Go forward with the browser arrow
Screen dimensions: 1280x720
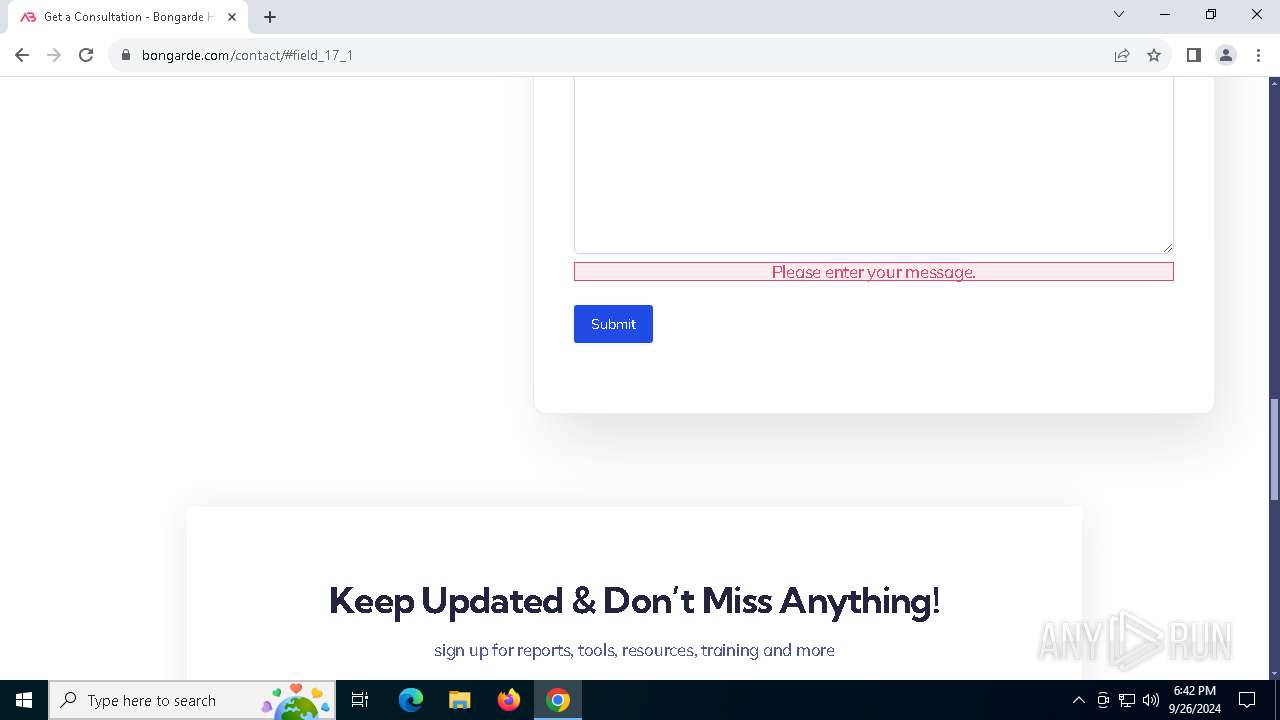click(x=54, y=55)
